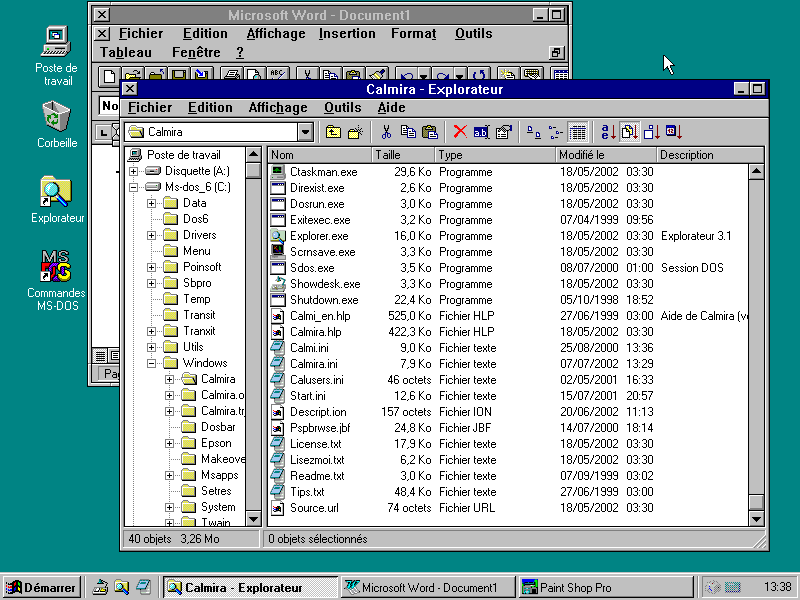Rename the selected file using toolbar icon

coord(481,132)
